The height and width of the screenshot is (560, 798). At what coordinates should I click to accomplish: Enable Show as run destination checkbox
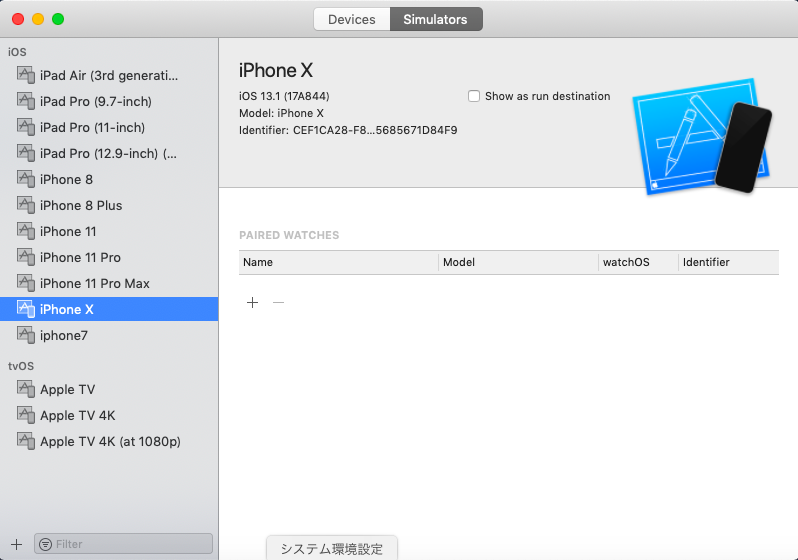pyautogui.click(x=474, y=96)
